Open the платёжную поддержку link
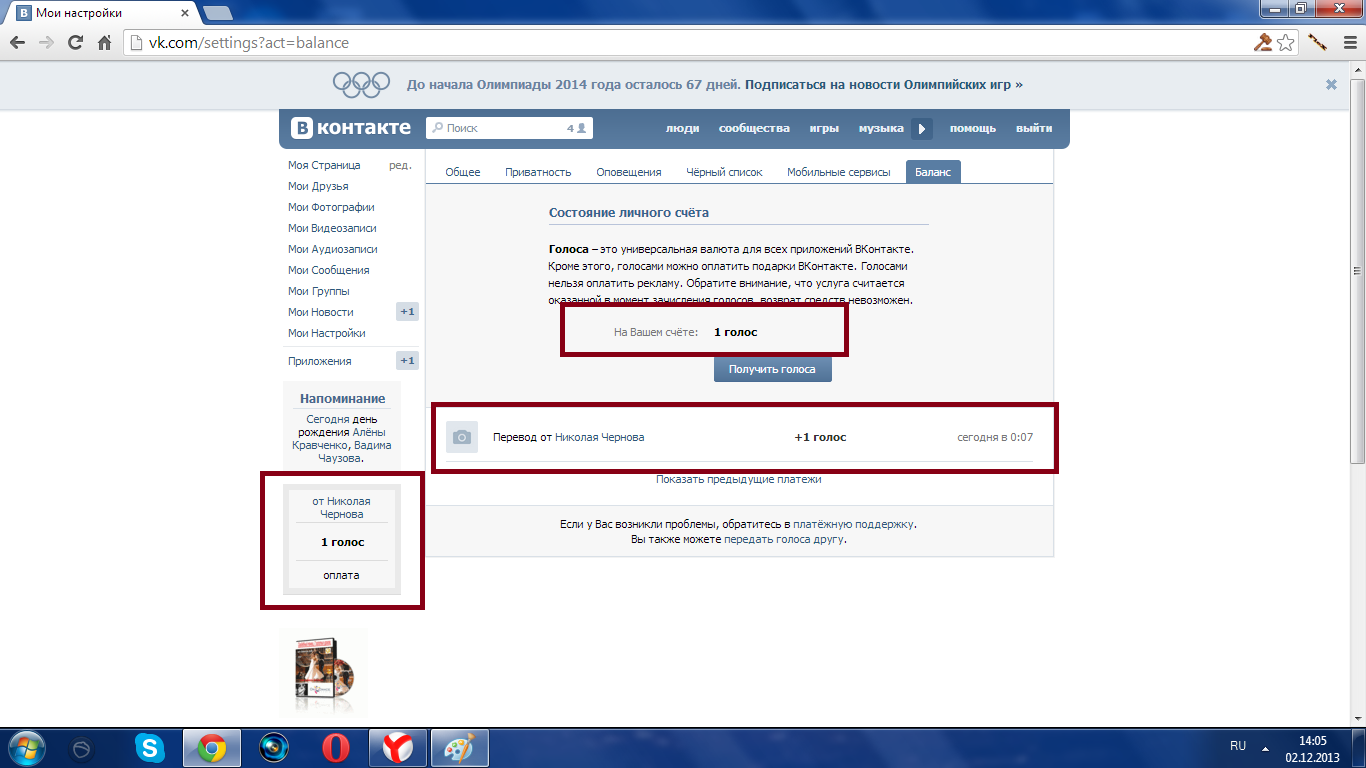1366x768 pixels. point(853,524)
